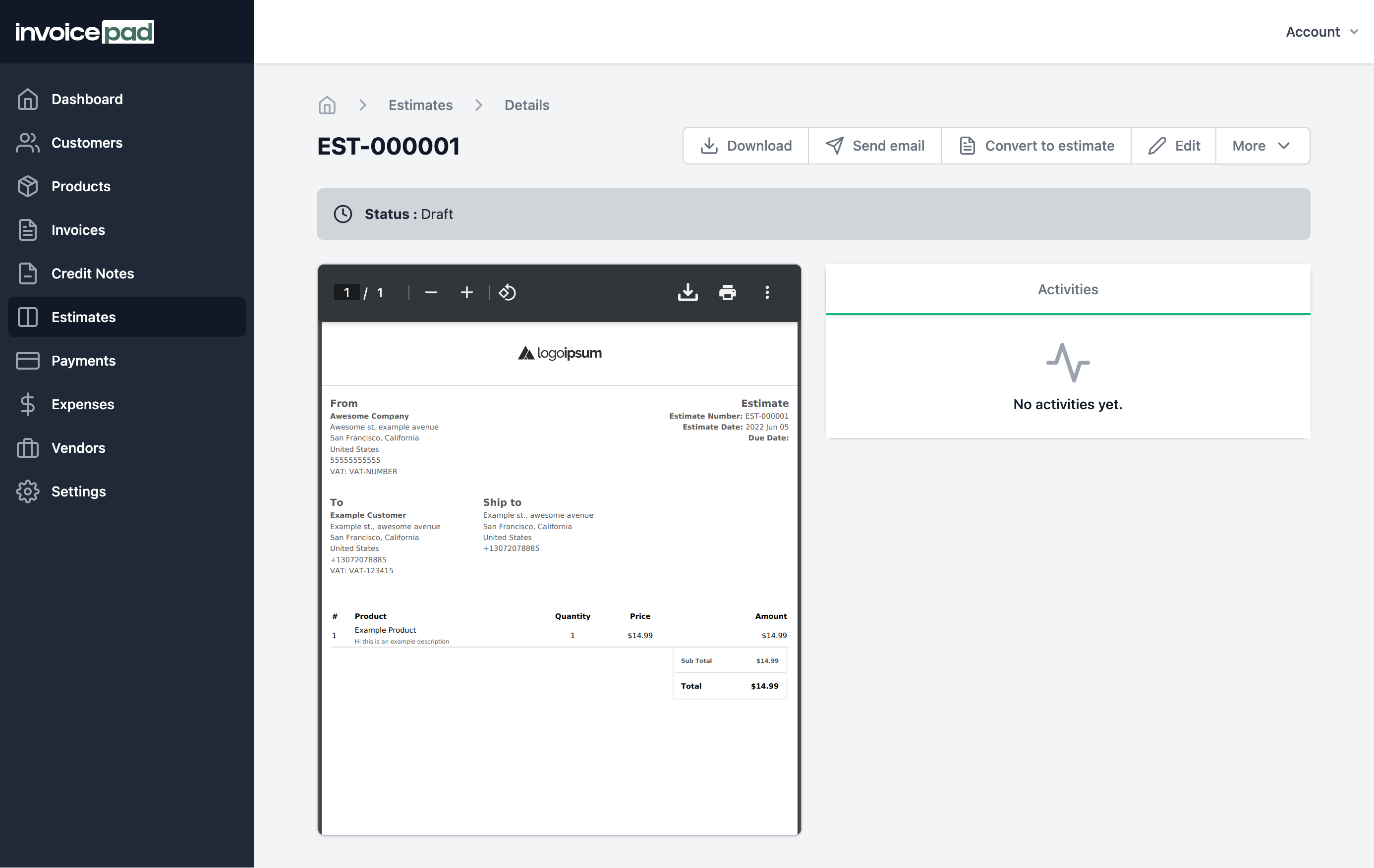Click the Products box icon
1374x868 pixels.
click(27, 186)
